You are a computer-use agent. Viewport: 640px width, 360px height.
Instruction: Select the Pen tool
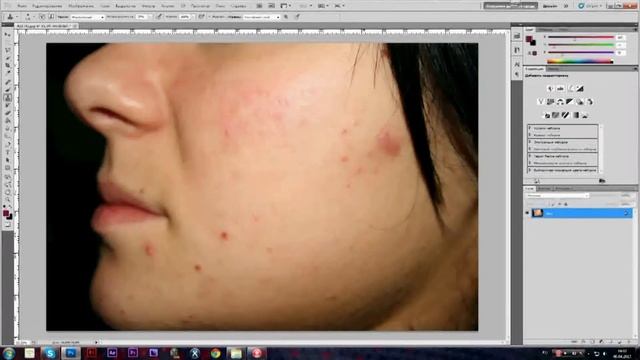click(7, 144)
